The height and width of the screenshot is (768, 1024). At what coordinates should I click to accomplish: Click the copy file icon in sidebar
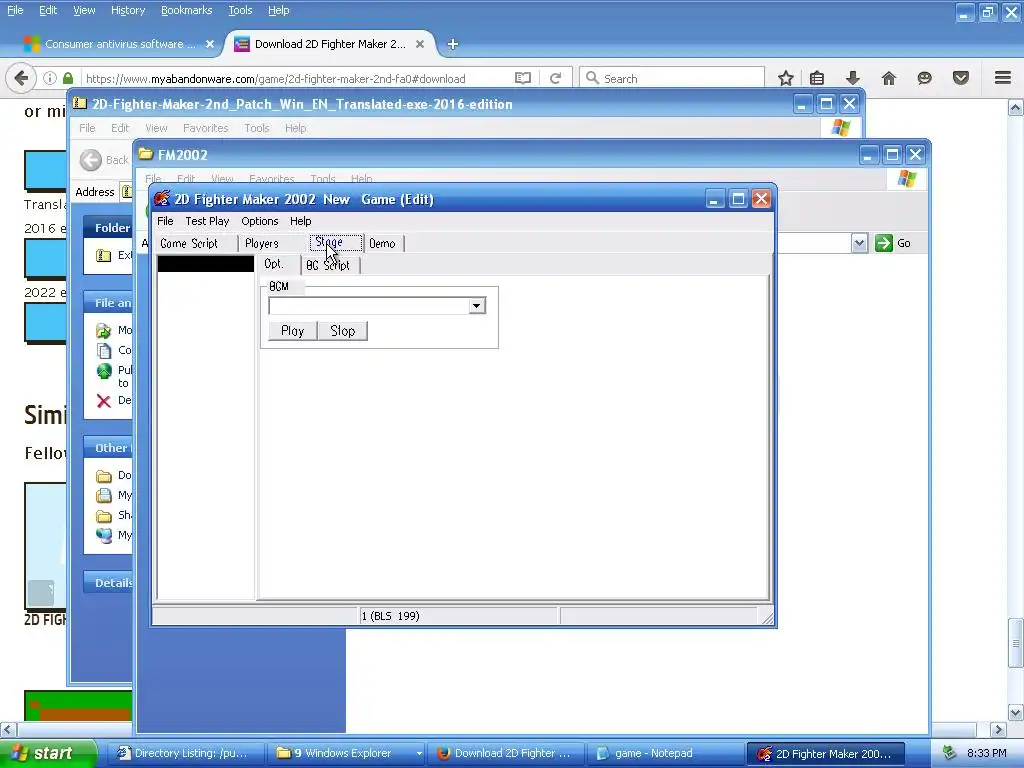[x=104, y=351]
